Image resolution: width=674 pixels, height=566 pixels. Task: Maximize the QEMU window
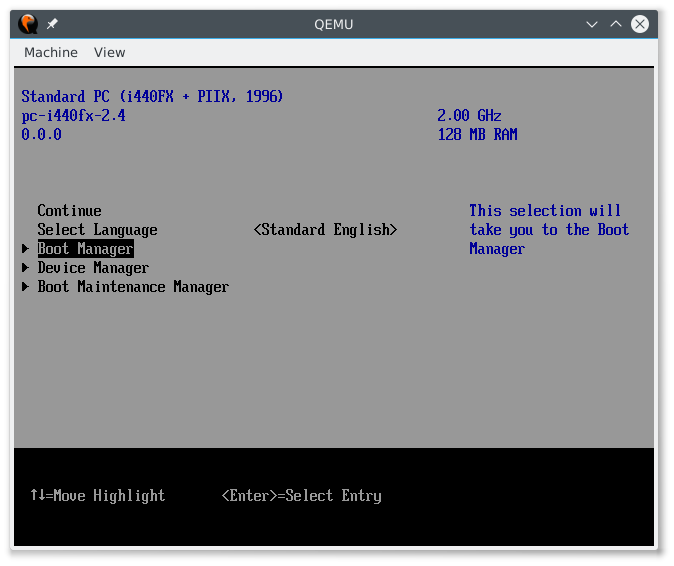pos(616,24)
